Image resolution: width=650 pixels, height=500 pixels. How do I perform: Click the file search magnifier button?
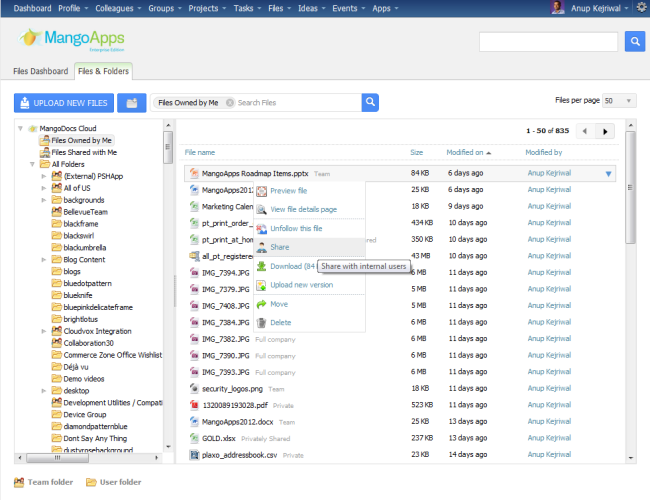[x=370, y=102]
